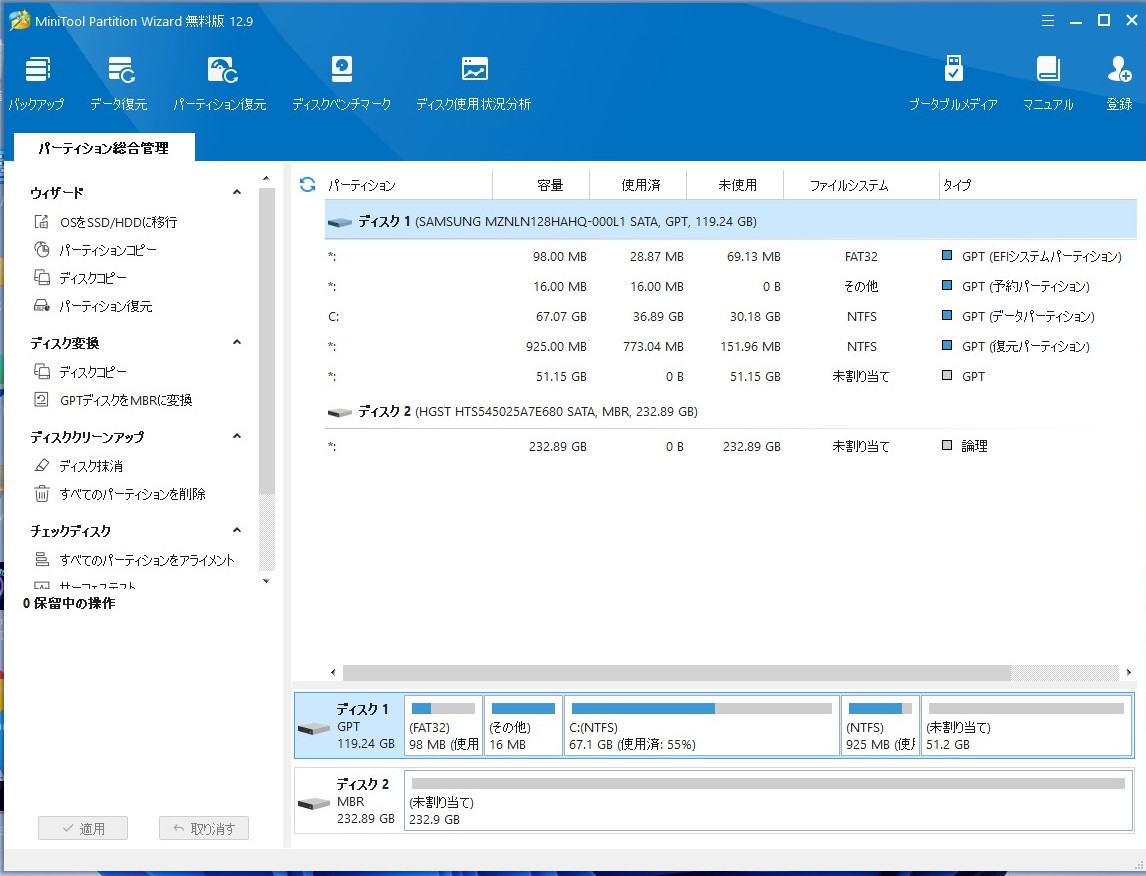
Task: Click the ブータブルメディア (Bootable Media) icon
Action: pos(953,70)
